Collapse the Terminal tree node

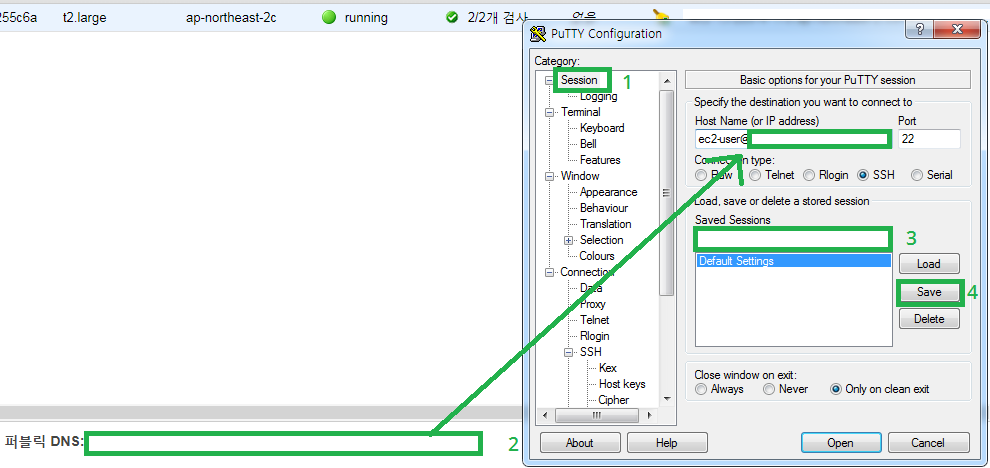548,112
